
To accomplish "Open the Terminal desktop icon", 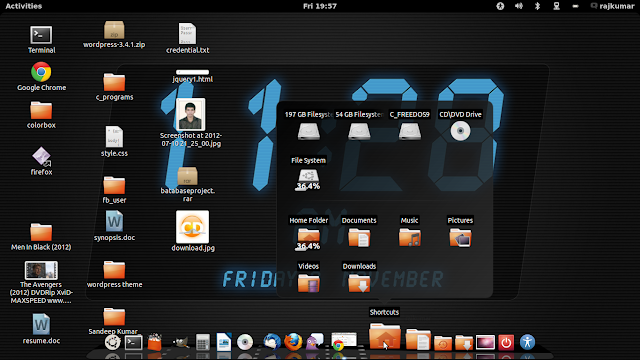I will pos(41,36).
